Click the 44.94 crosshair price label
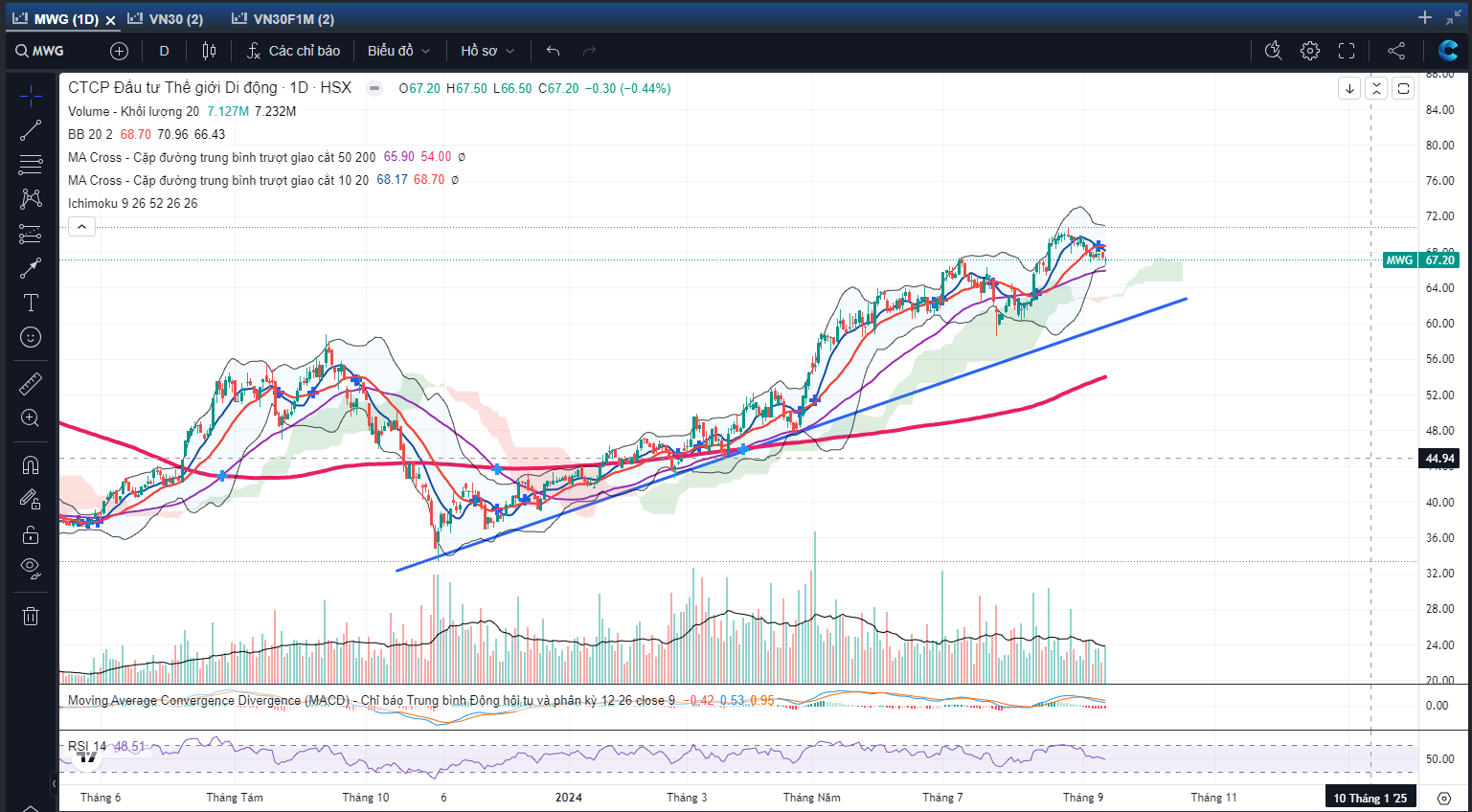 (x=1440, y=459)
